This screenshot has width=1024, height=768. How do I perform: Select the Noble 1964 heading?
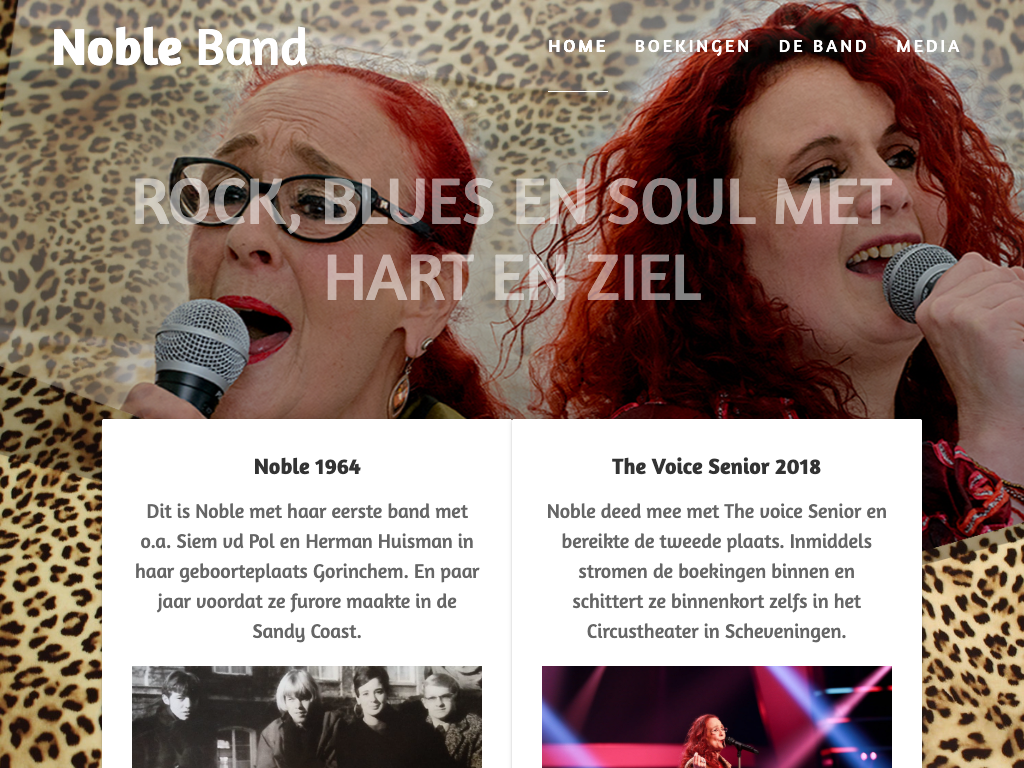[x=307, y=466]
